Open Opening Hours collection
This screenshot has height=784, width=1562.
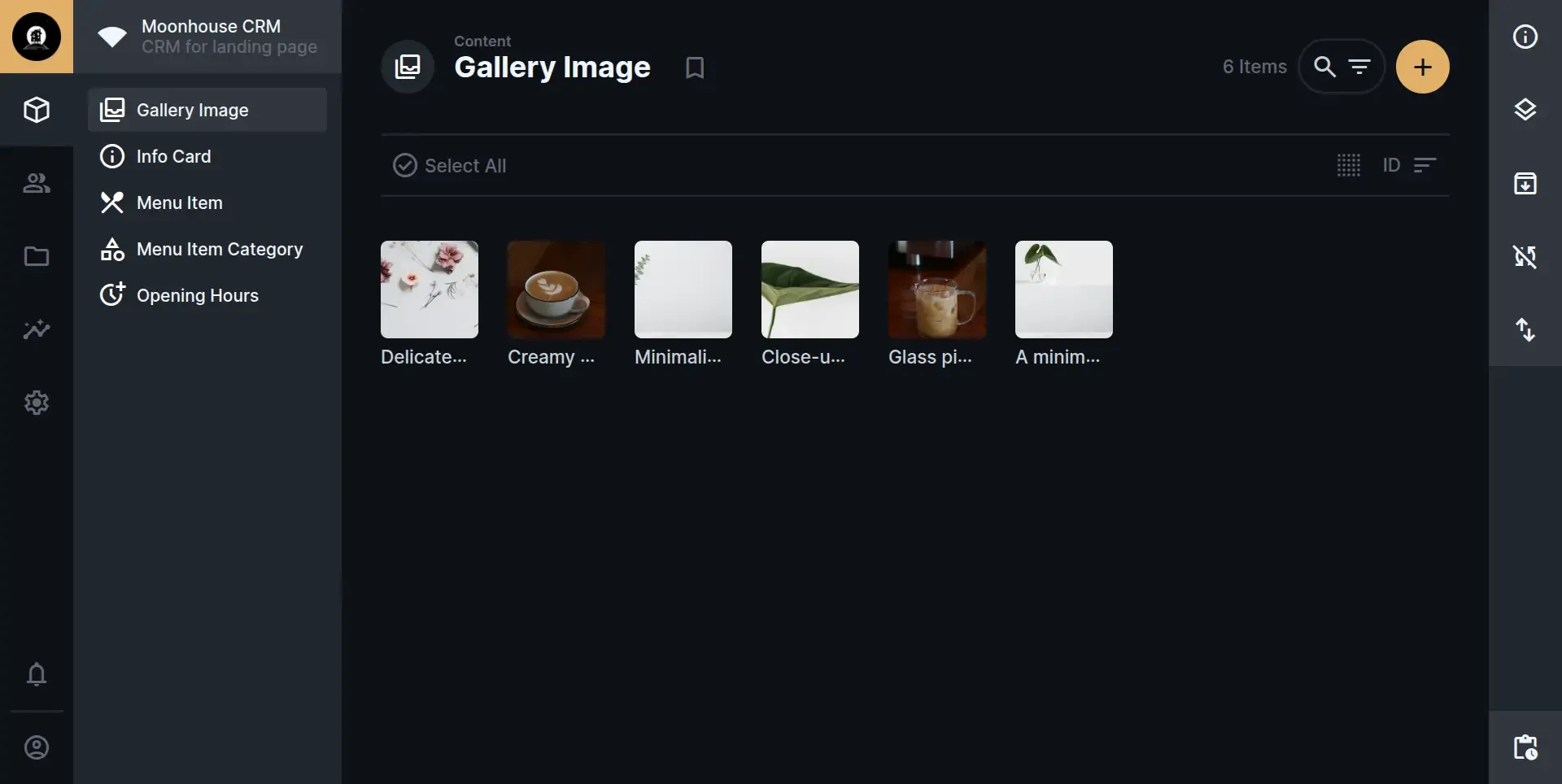(x=197, y=295)
